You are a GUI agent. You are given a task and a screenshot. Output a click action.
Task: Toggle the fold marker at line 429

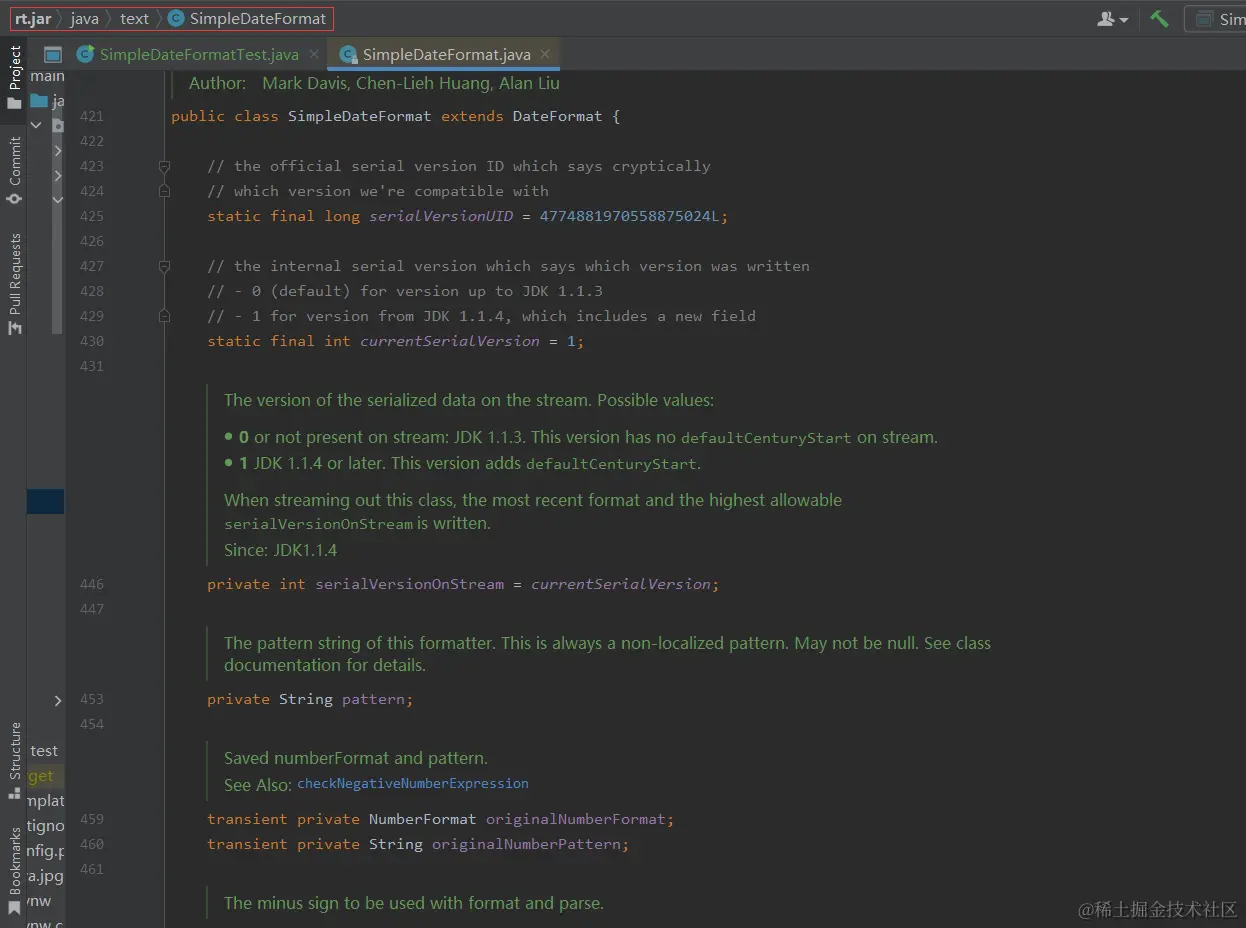click(164, 316)
